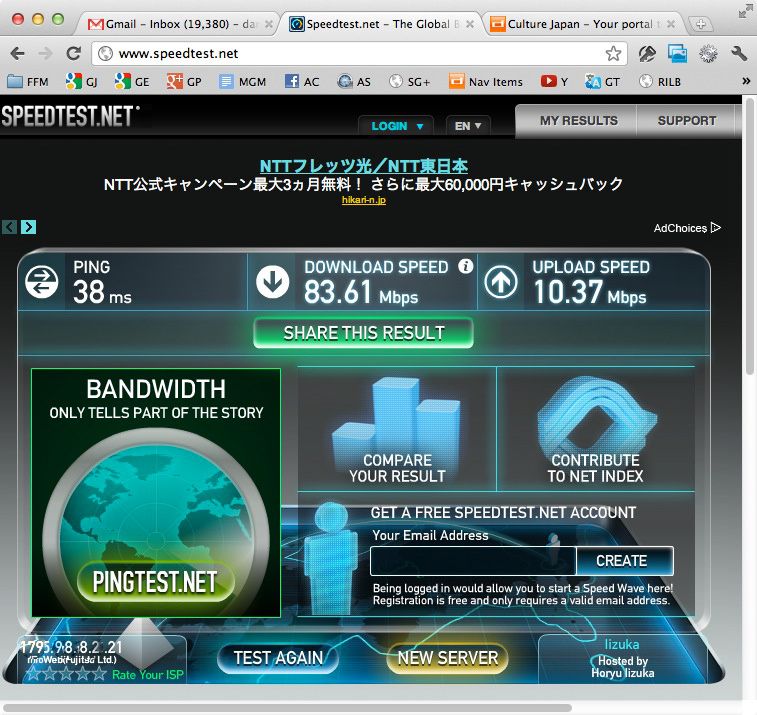The image size is (757, 715).
Task: Open the MY RESULTS tab
Action: pos(578,121)
